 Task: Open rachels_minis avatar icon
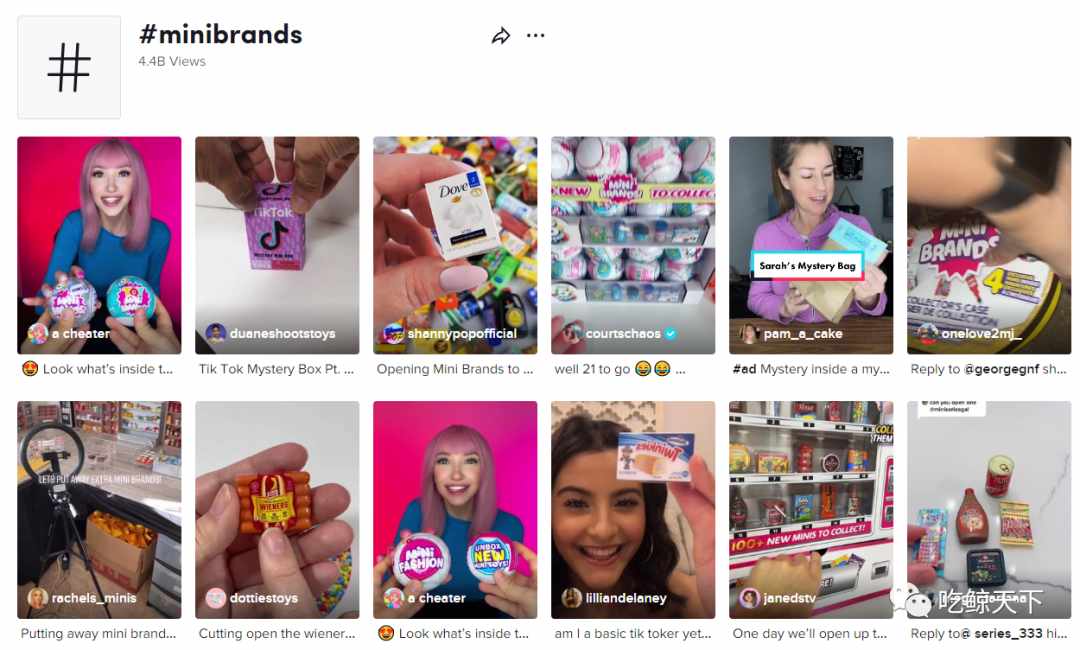coord(38,598)
